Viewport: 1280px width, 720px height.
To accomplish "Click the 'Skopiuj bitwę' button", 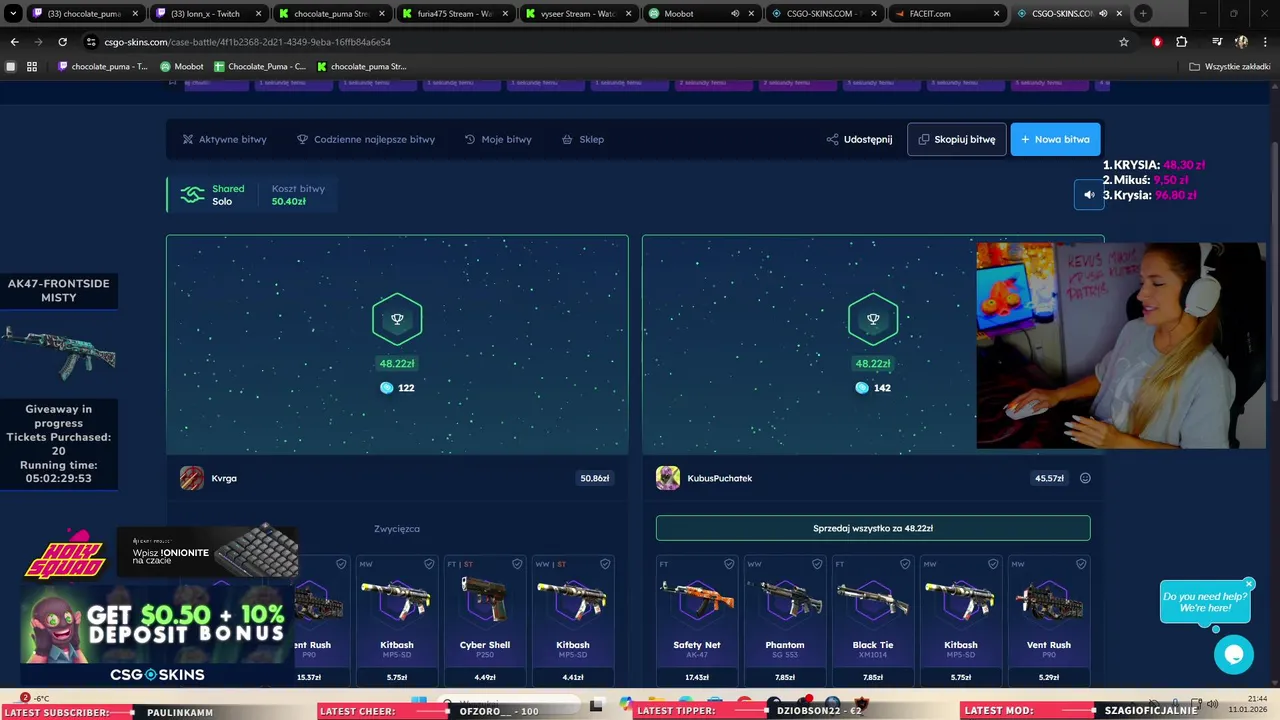I will coord(956,139).
